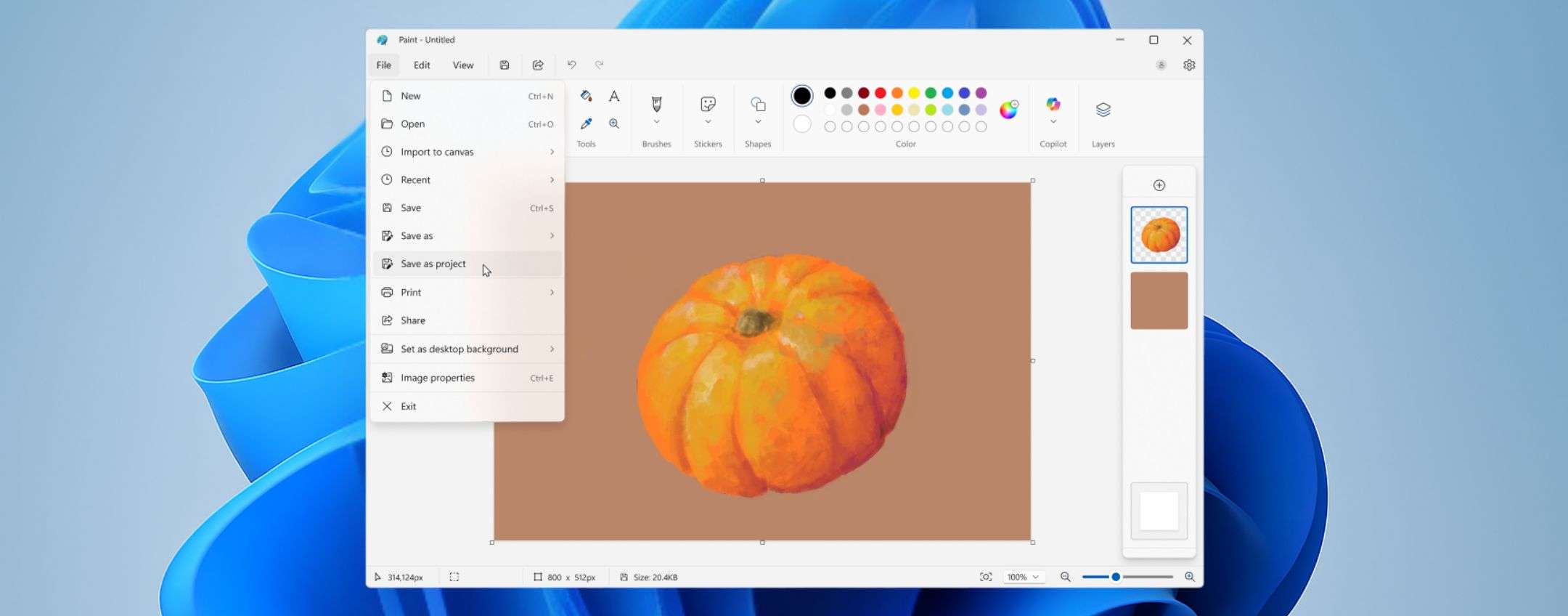Open the Copilot button
The height and width of the screenshot is (616, 1568).
pyautogui.click(x=1053, y=105)
